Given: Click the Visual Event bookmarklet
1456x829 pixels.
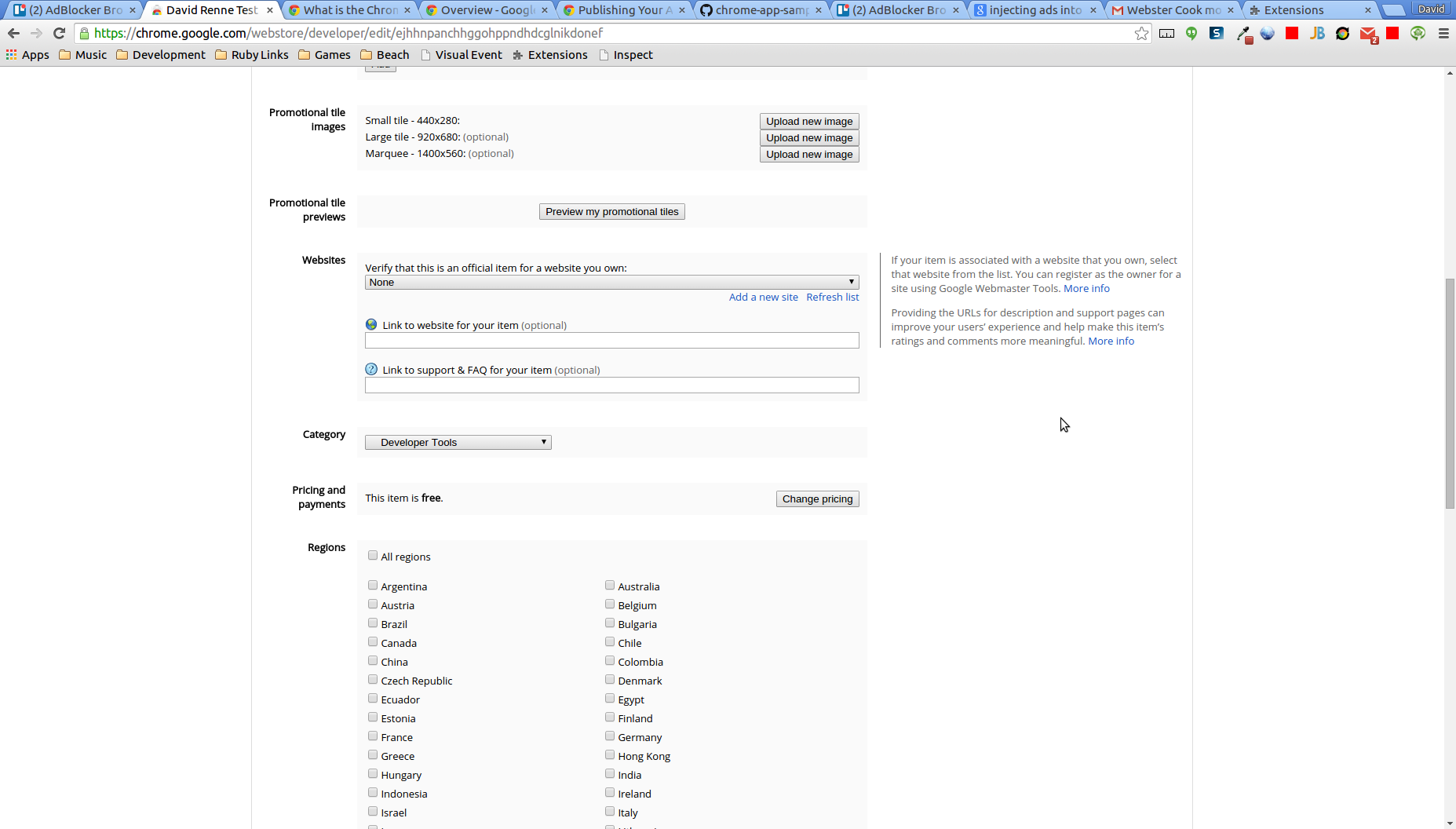Looking at the screenshot, I should (x=462, y=55).
